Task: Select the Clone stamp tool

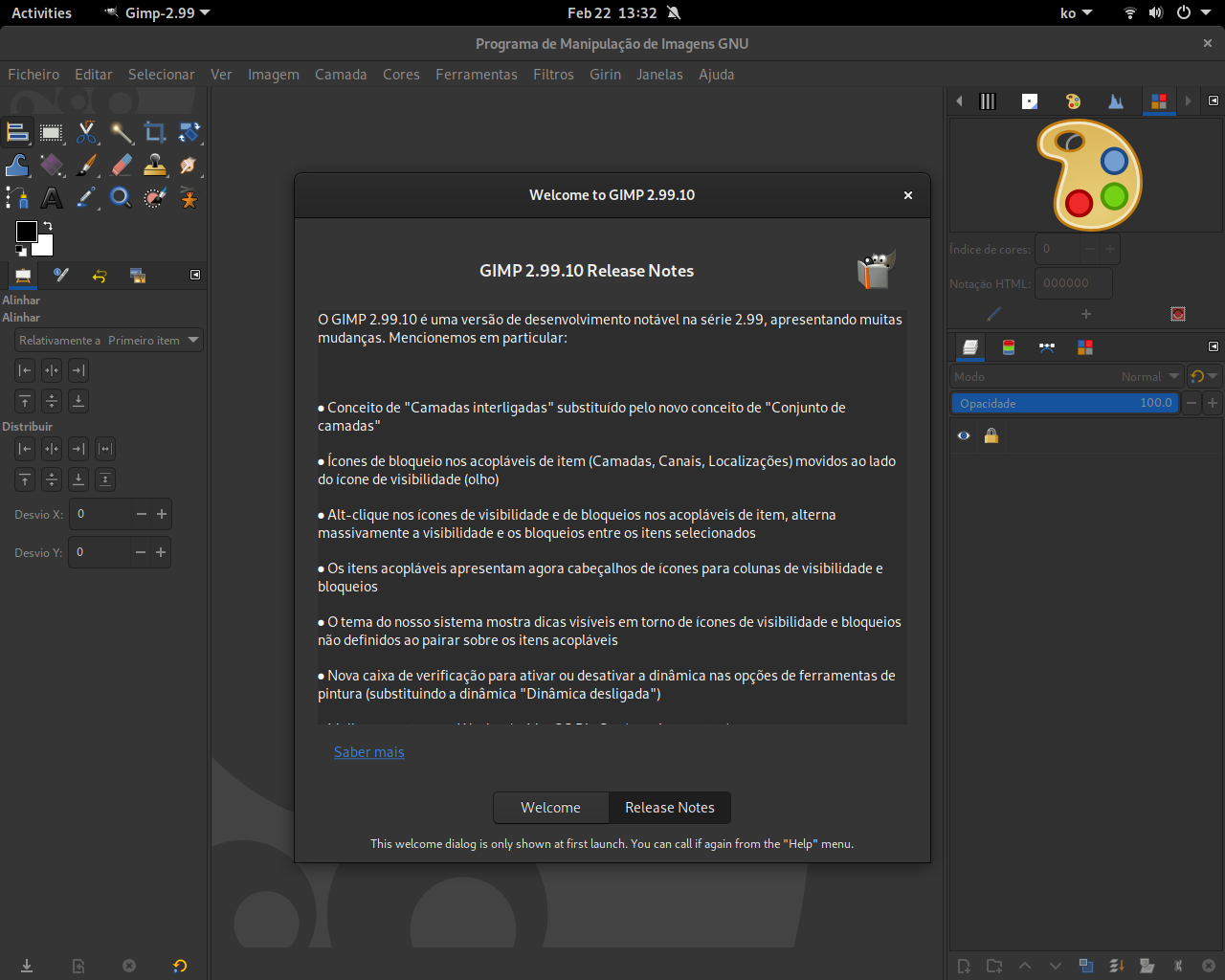Action: tap(155, 165)
